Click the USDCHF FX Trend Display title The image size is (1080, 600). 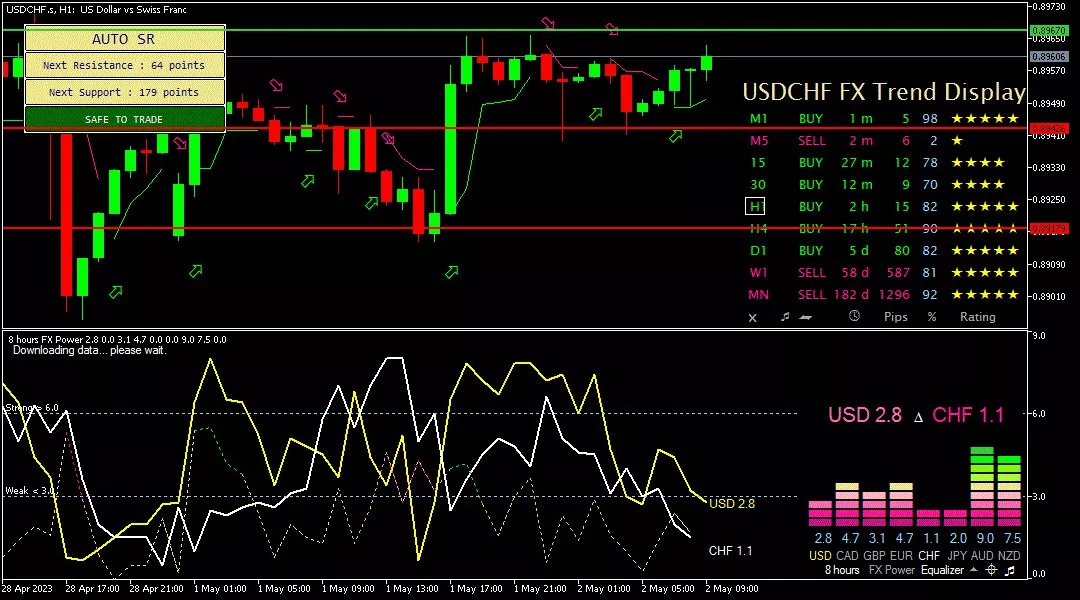tap(884, 92)
